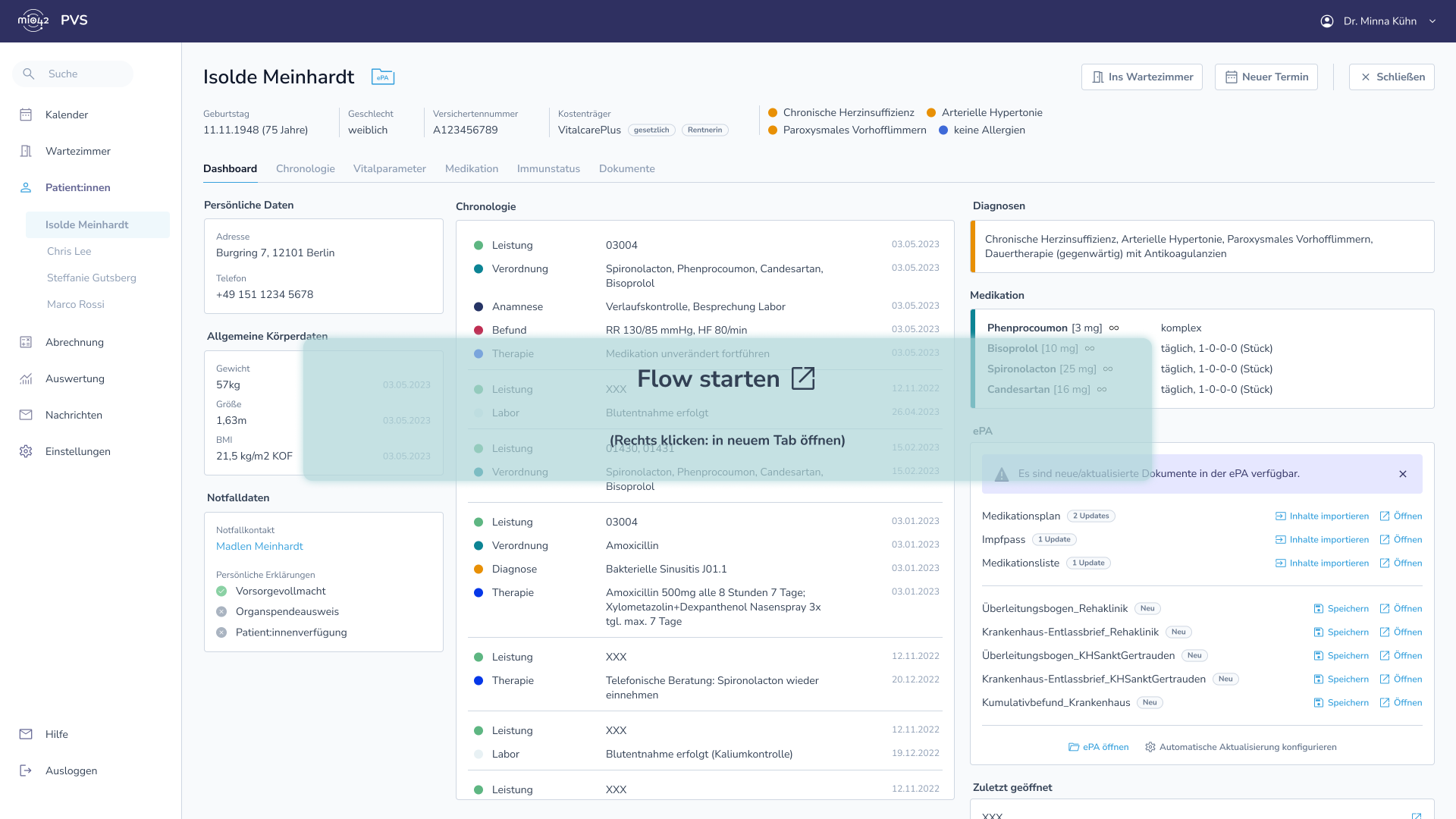The image size is (1456, 819).
Task: Click Ausloggen to sign out
Action: [71, 770]
